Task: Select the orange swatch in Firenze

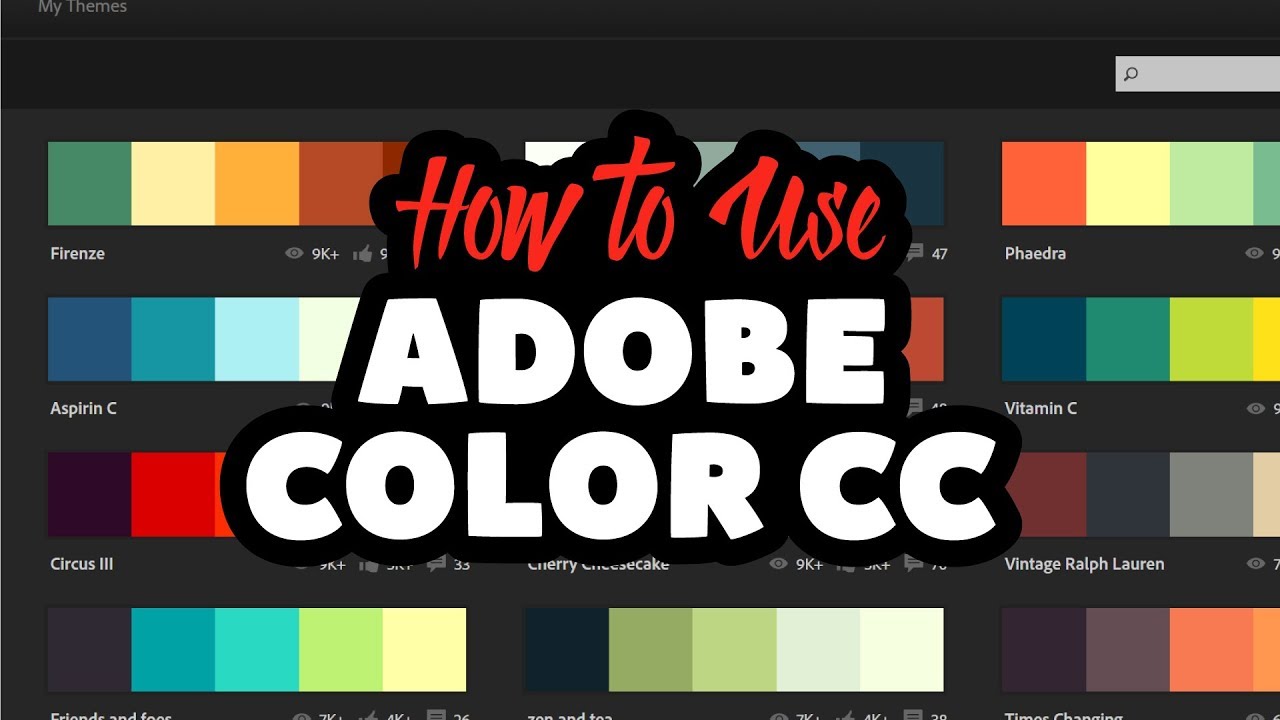Action: point(257,184)
